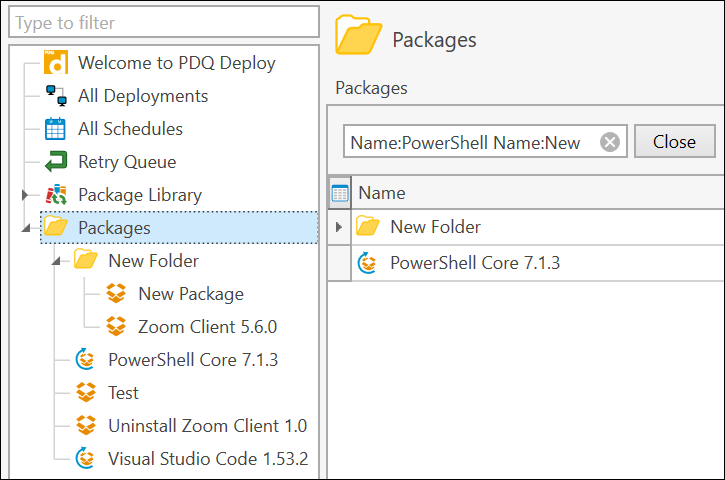Click the Zoom Client 5.6.0 package icon
The width and height of the screenshot is (725, 480).
point(116,327)
